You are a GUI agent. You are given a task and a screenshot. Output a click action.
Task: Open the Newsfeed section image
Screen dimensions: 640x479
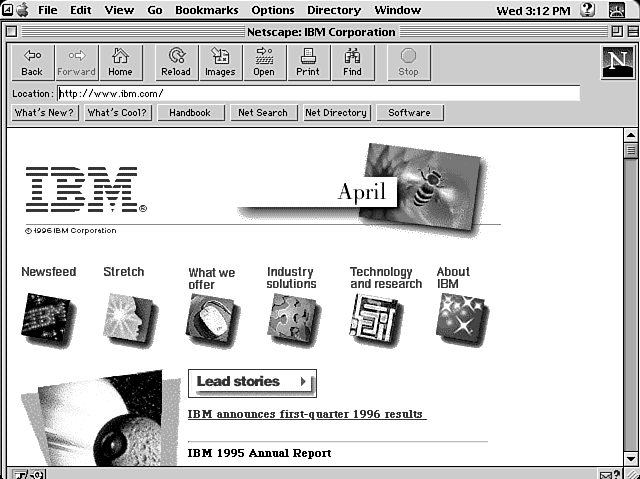click(x=45, y=318)
